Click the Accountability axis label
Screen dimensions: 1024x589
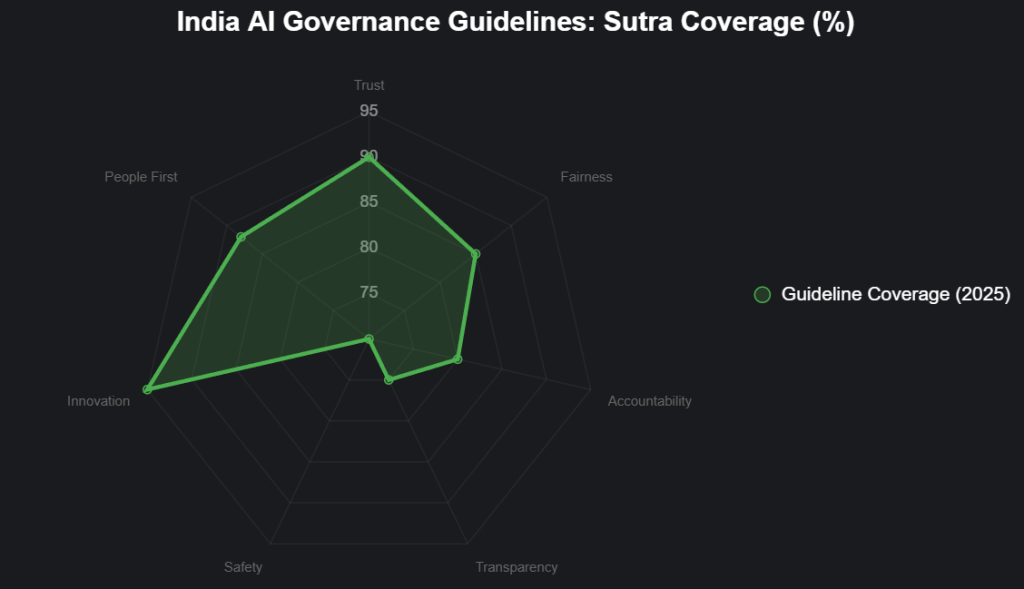tap(649, 401)
